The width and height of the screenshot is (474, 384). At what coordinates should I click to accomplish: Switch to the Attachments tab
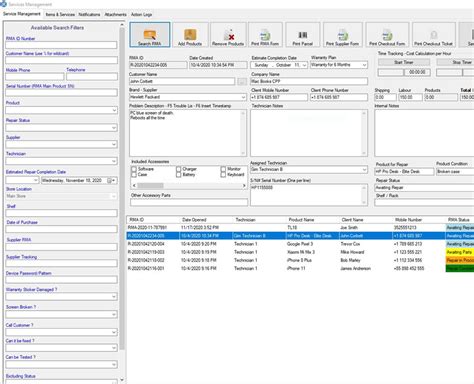tap(115, 14)
